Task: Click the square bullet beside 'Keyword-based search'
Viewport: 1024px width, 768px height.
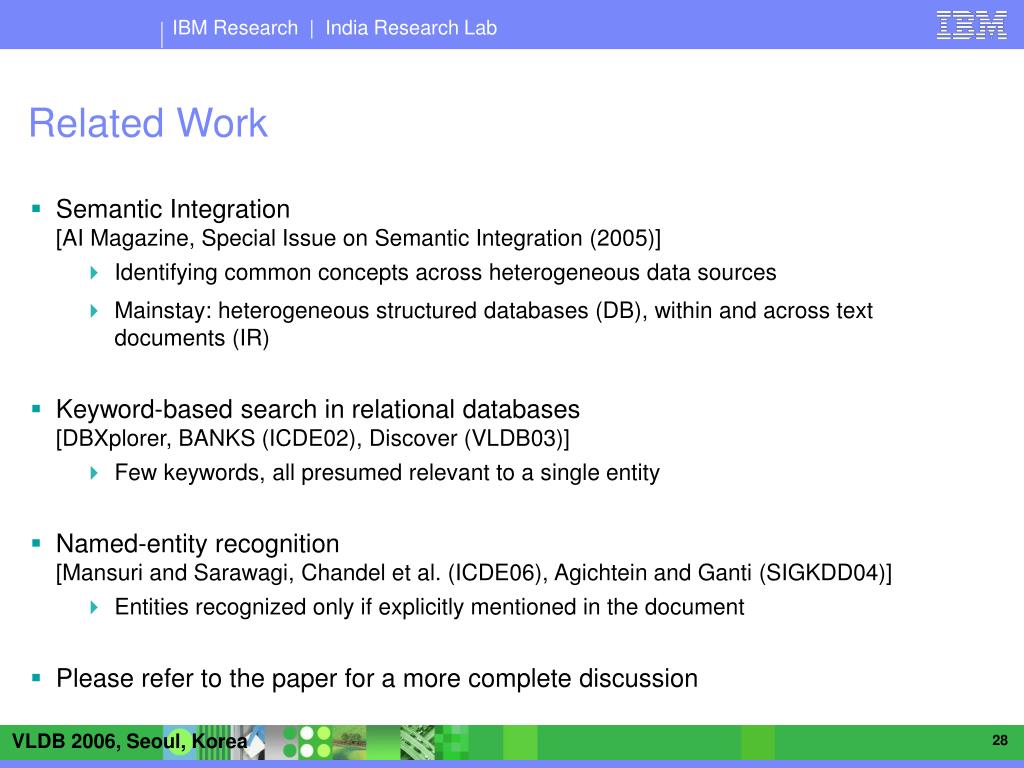Action: click(36, 409)
